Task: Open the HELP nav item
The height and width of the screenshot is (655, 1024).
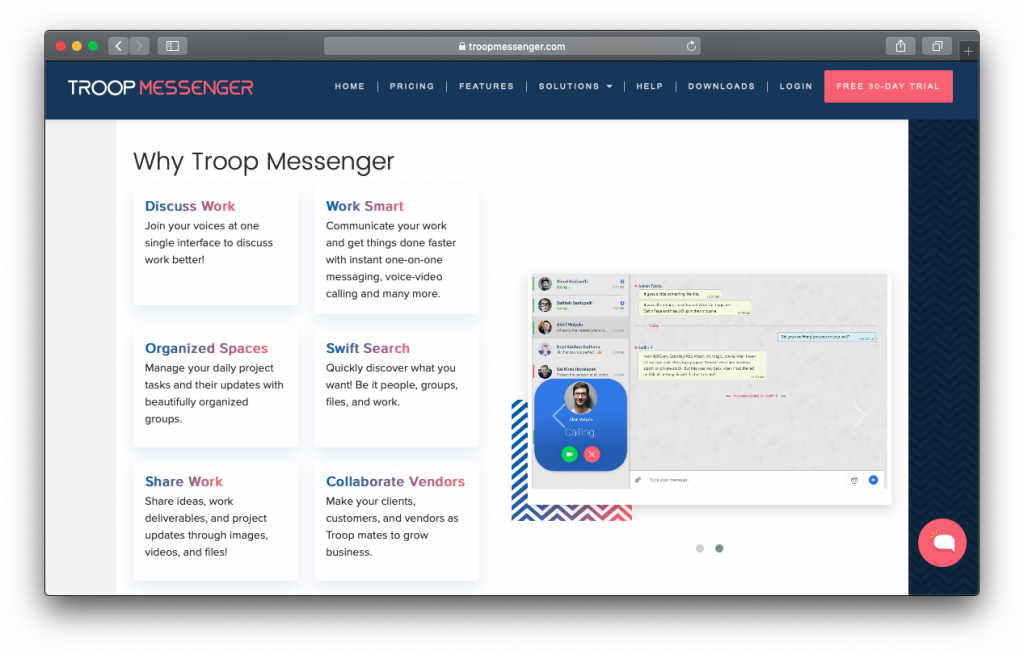Action: 649,86
